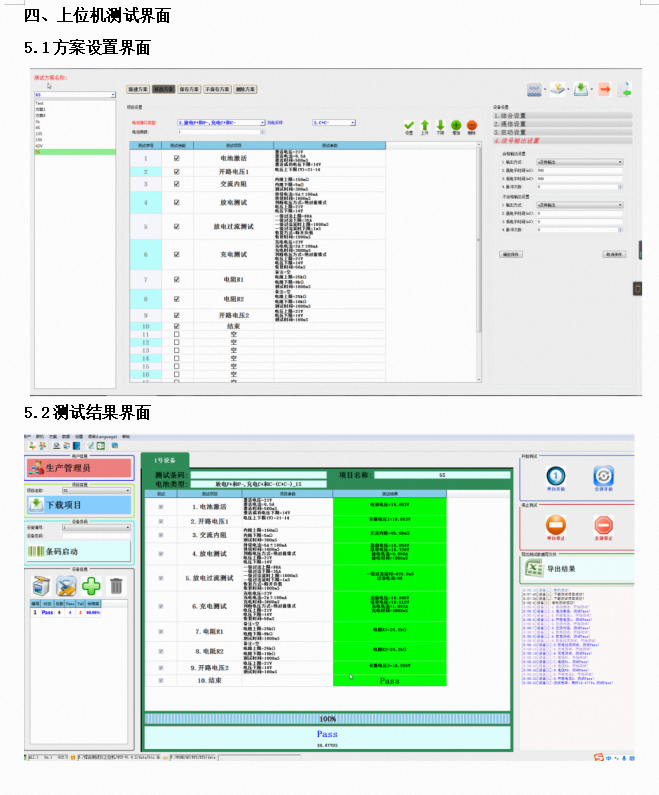
Task: Click the 100% progress bar
Action: point(327,718)
